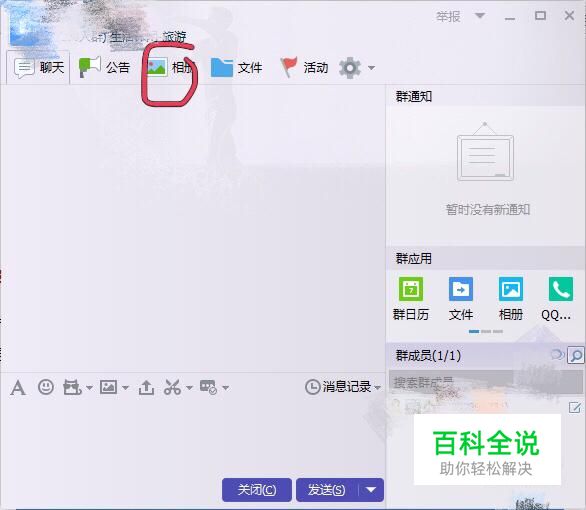Click the GIF/video animated sticker icon
Image resolution: width=586 pixels, height=510 pixels.
pos(72,387)
